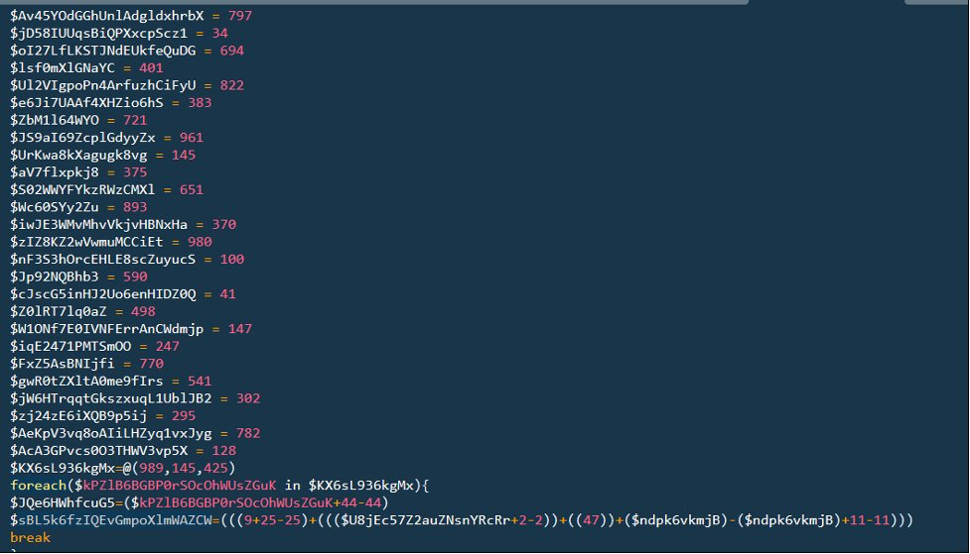Click the variable $jW6HTrqqtGkszxuqL1UblJB2
Image resolution: width=970 pixels, height=554 pixels.
(x=111, y=398)
